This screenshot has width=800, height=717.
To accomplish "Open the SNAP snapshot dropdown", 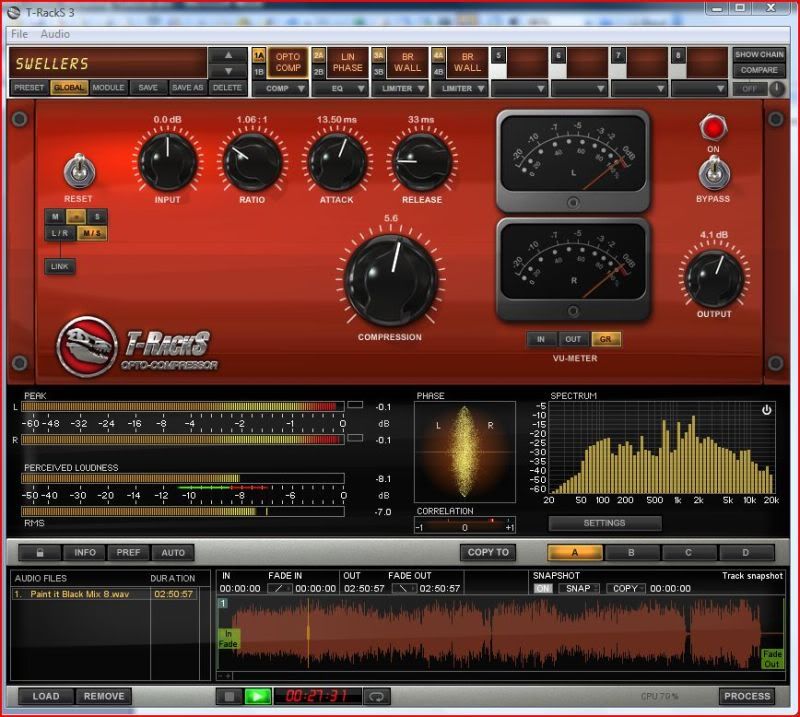I will (581, 588).
